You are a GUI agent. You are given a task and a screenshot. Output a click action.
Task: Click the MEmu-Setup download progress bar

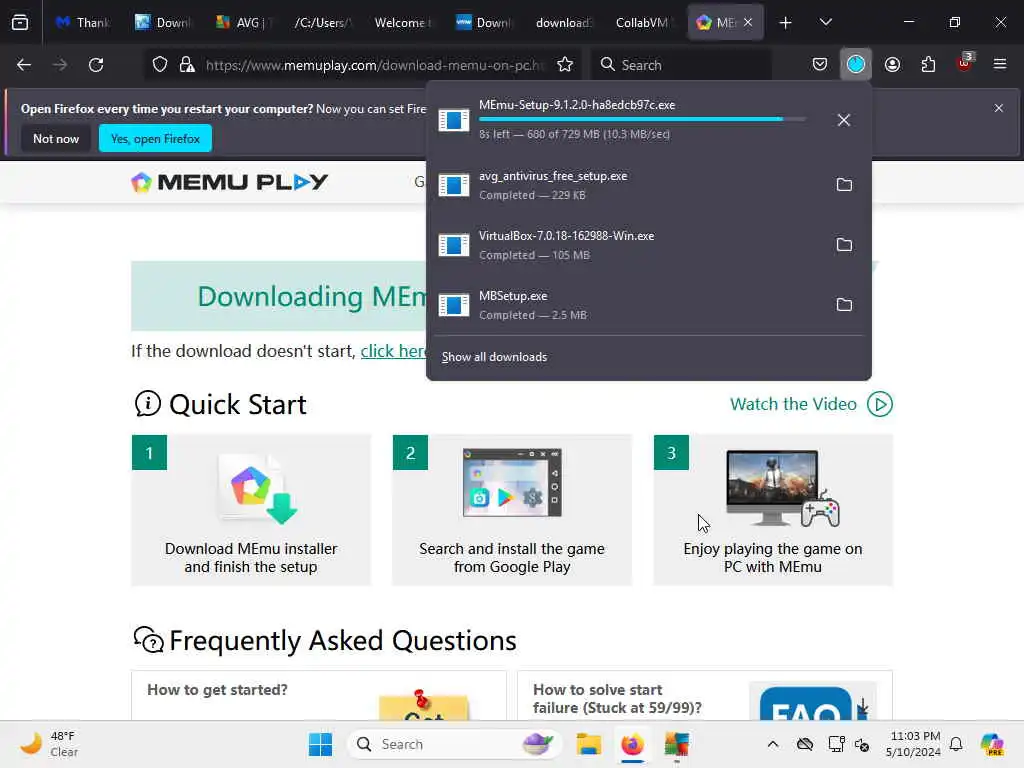[x=642, y=120]
